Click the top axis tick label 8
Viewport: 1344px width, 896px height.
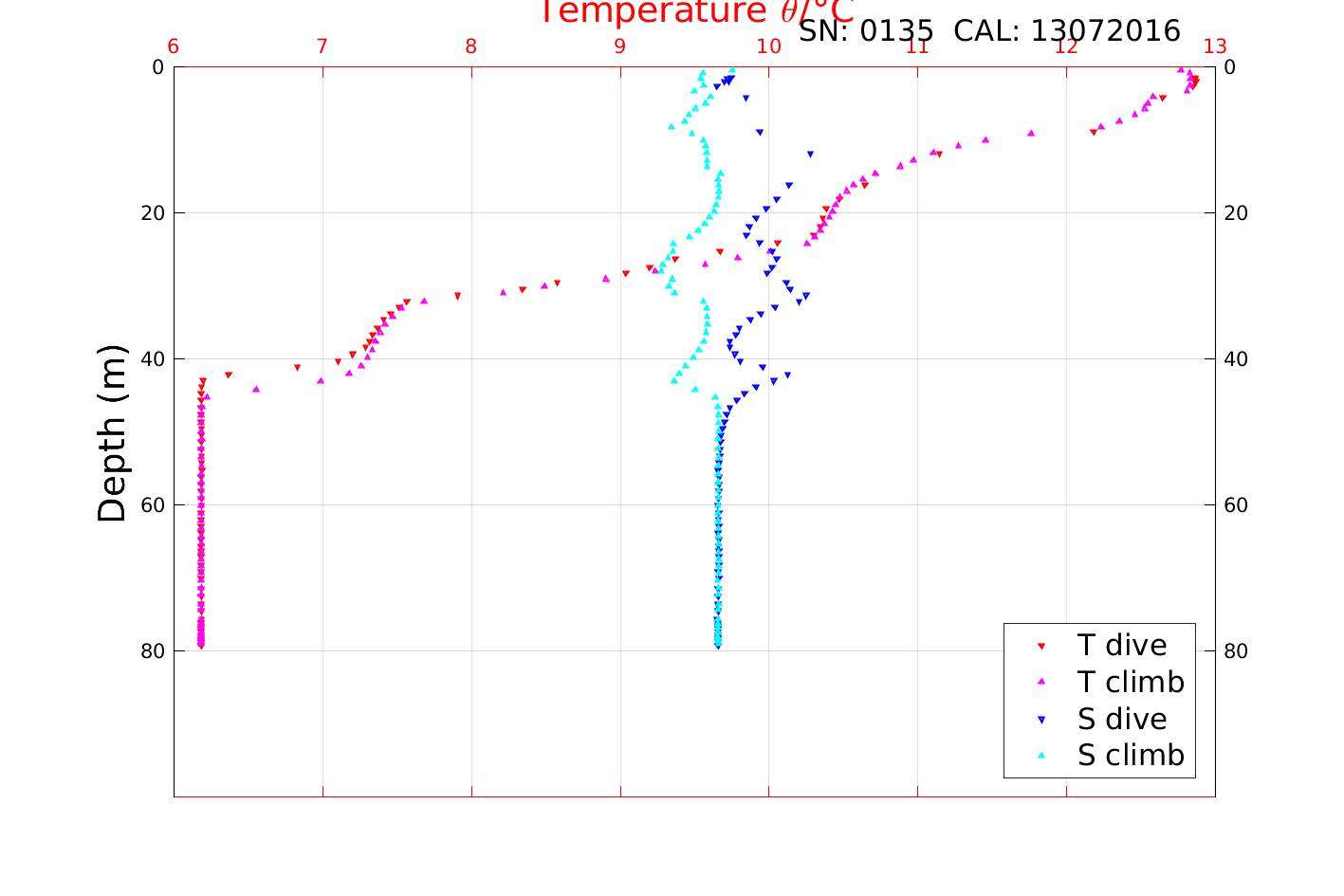(471, 46)
